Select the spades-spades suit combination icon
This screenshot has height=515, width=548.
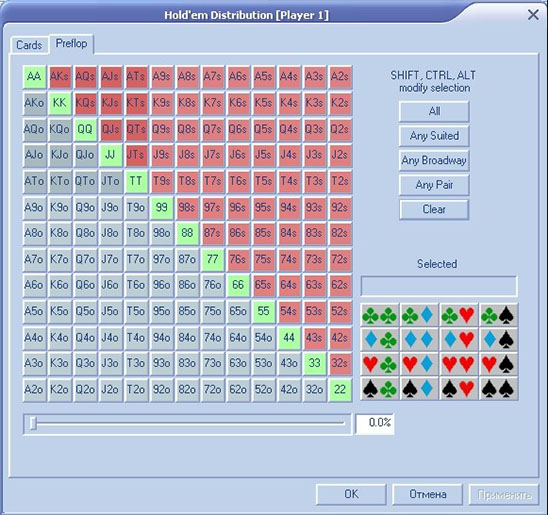click(x=498, y=389)
